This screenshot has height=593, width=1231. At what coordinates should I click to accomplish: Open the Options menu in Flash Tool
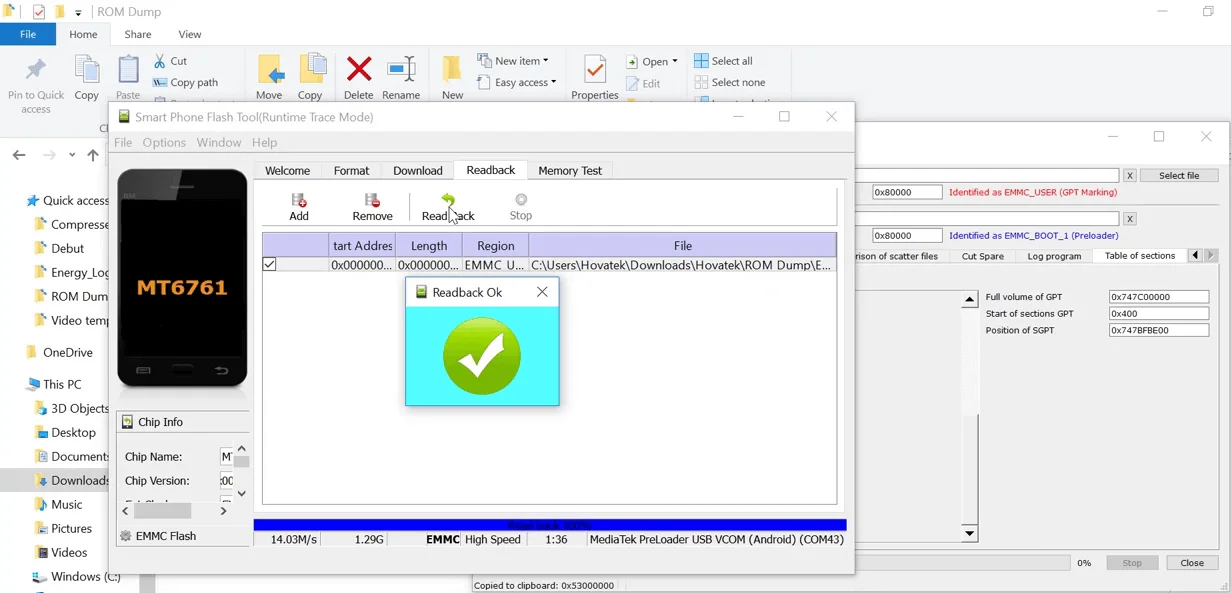pyautogui.click(x=164, y=143)
